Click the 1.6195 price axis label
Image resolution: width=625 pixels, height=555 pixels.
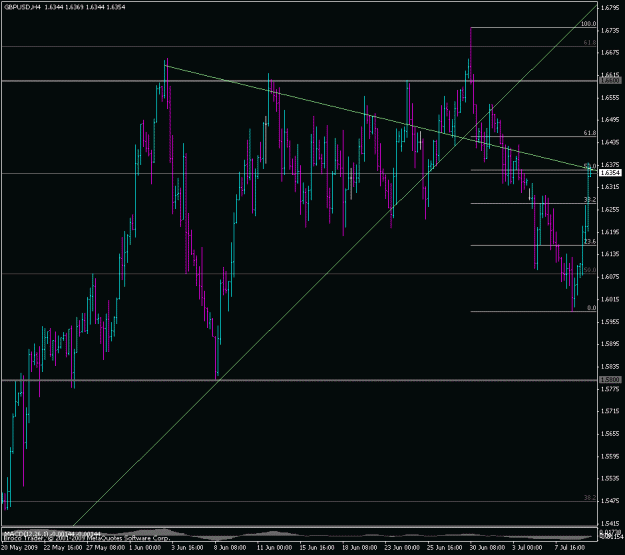610,232
